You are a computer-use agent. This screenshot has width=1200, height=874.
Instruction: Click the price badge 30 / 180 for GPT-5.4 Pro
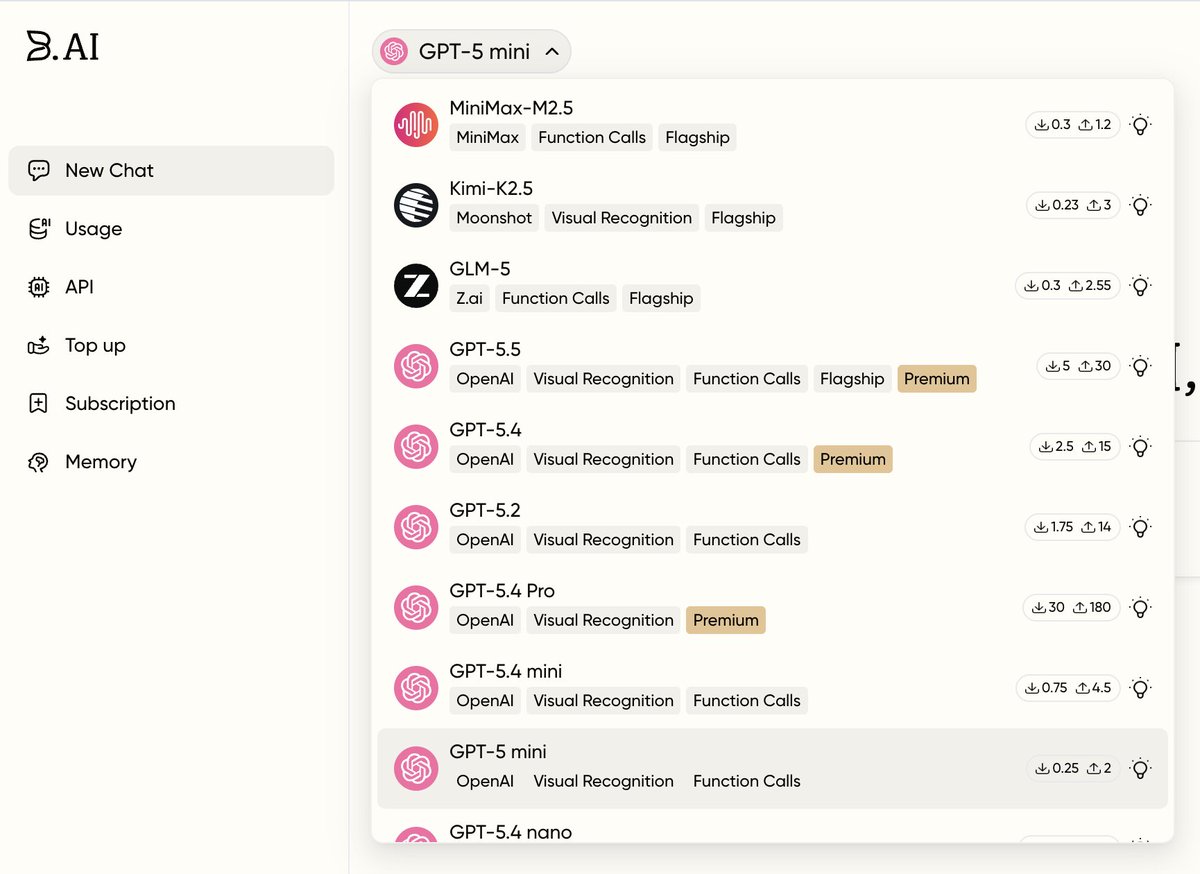(1071, 607)
